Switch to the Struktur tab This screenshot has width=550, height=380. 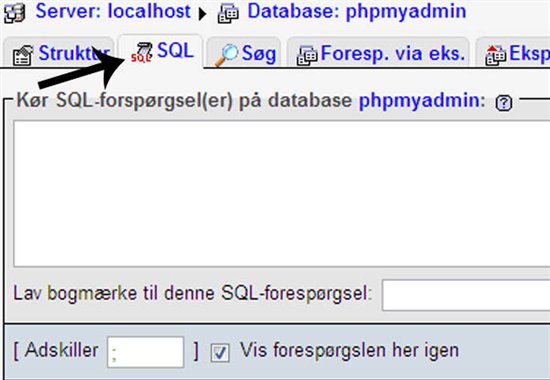[74, 53]
